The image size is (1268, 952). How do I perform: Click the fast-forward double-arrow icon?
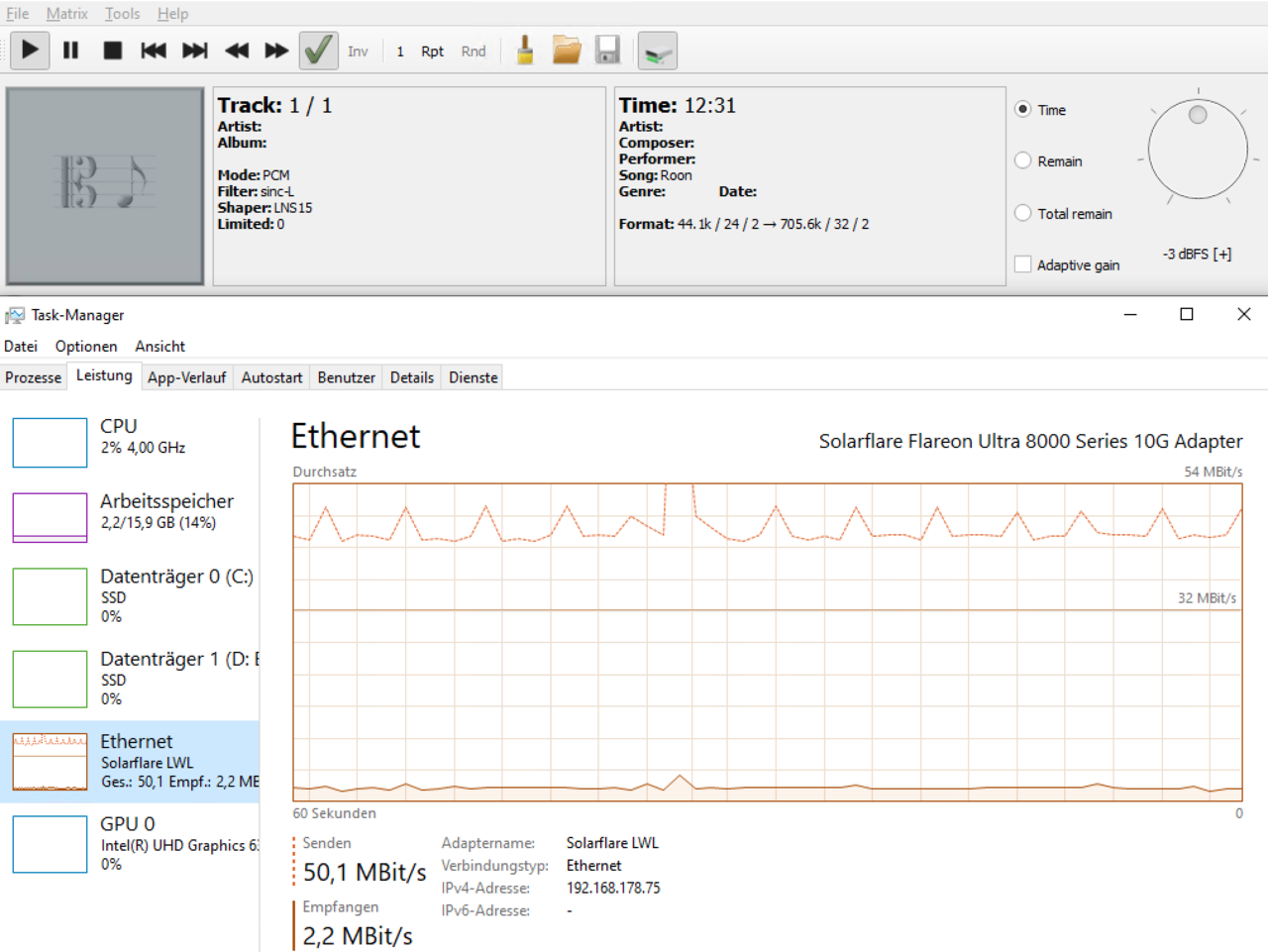click(276, 51)
